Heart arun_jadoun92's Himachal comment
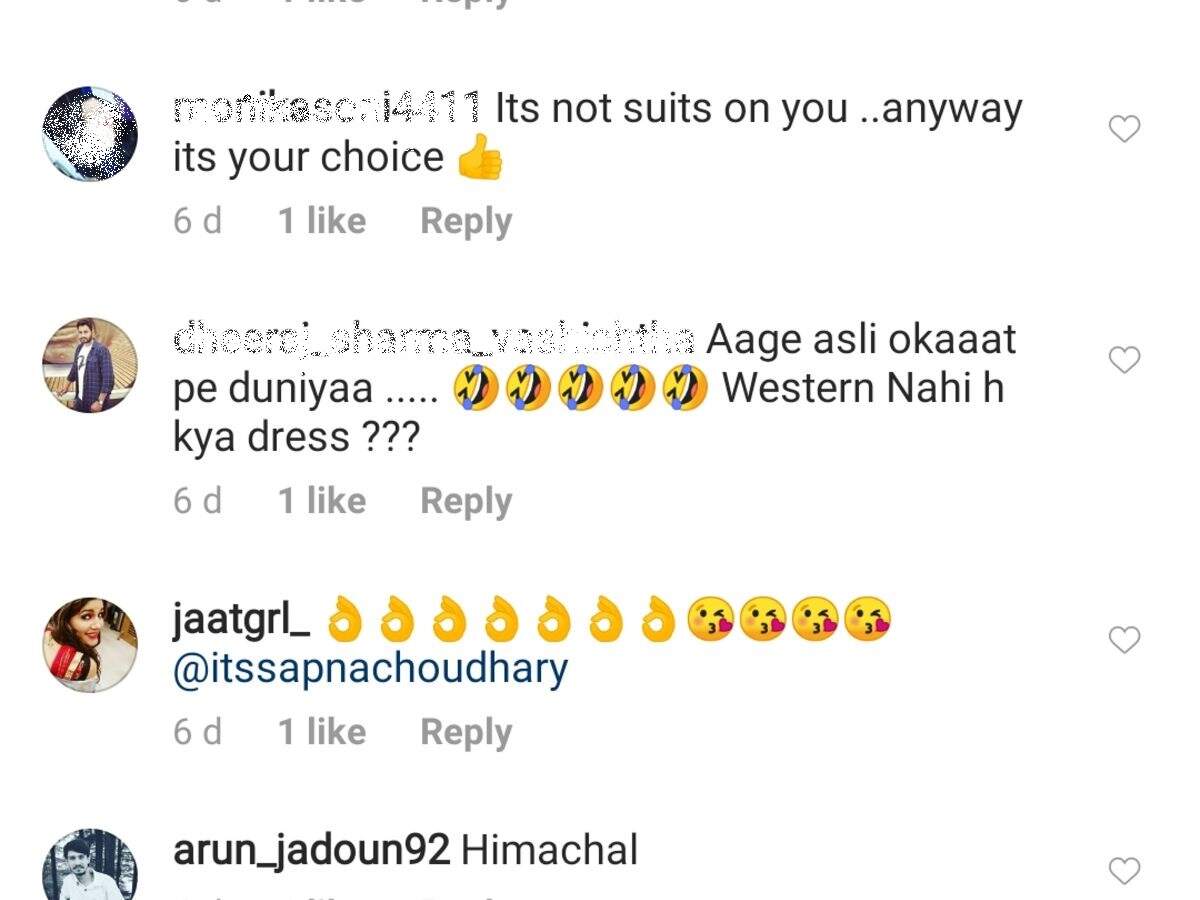 1125,871
